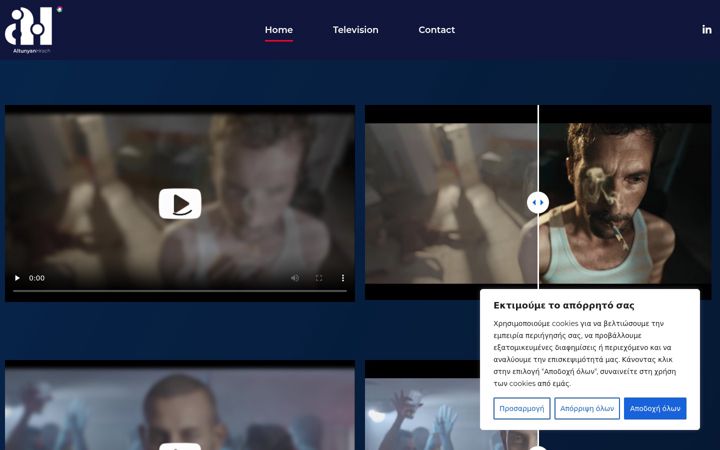
Task: Open the LinkedIn profile icon
Action: pyautogui.click(x=707, y=29)
